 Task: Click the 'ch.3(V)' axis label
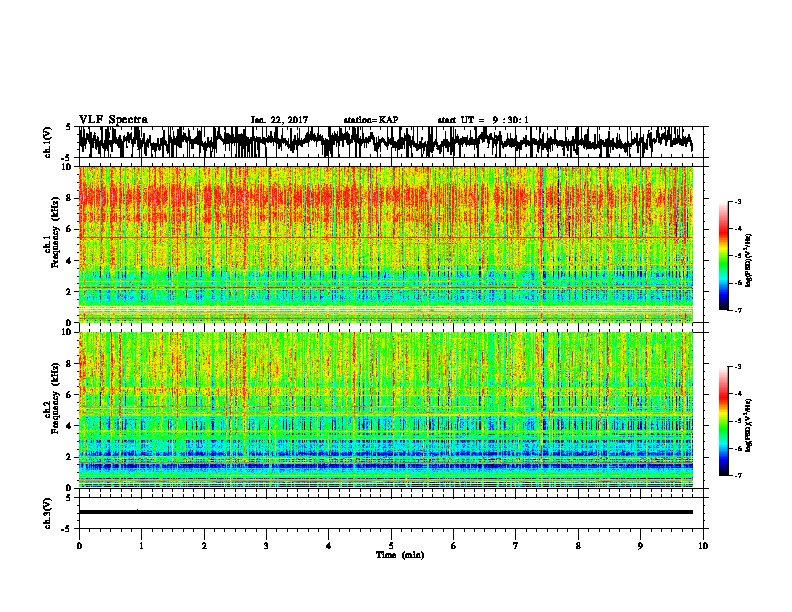[48, 513]
